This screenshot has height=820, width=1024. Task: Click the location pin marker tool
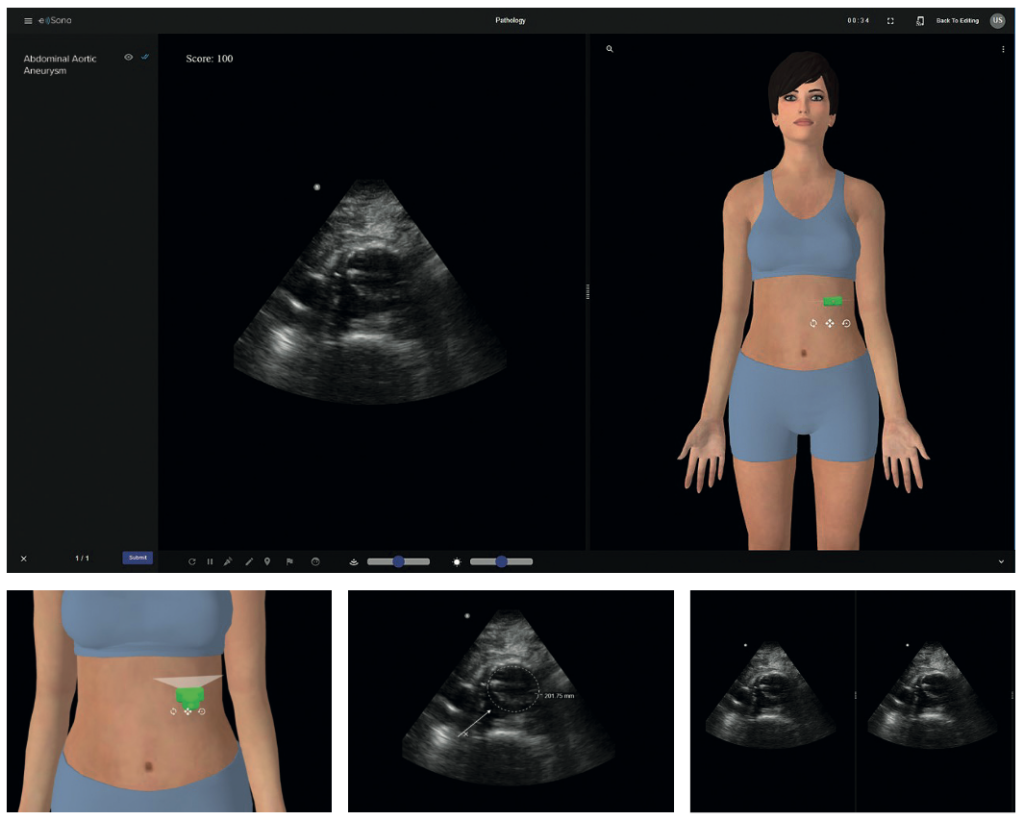[x=267, y=561]
